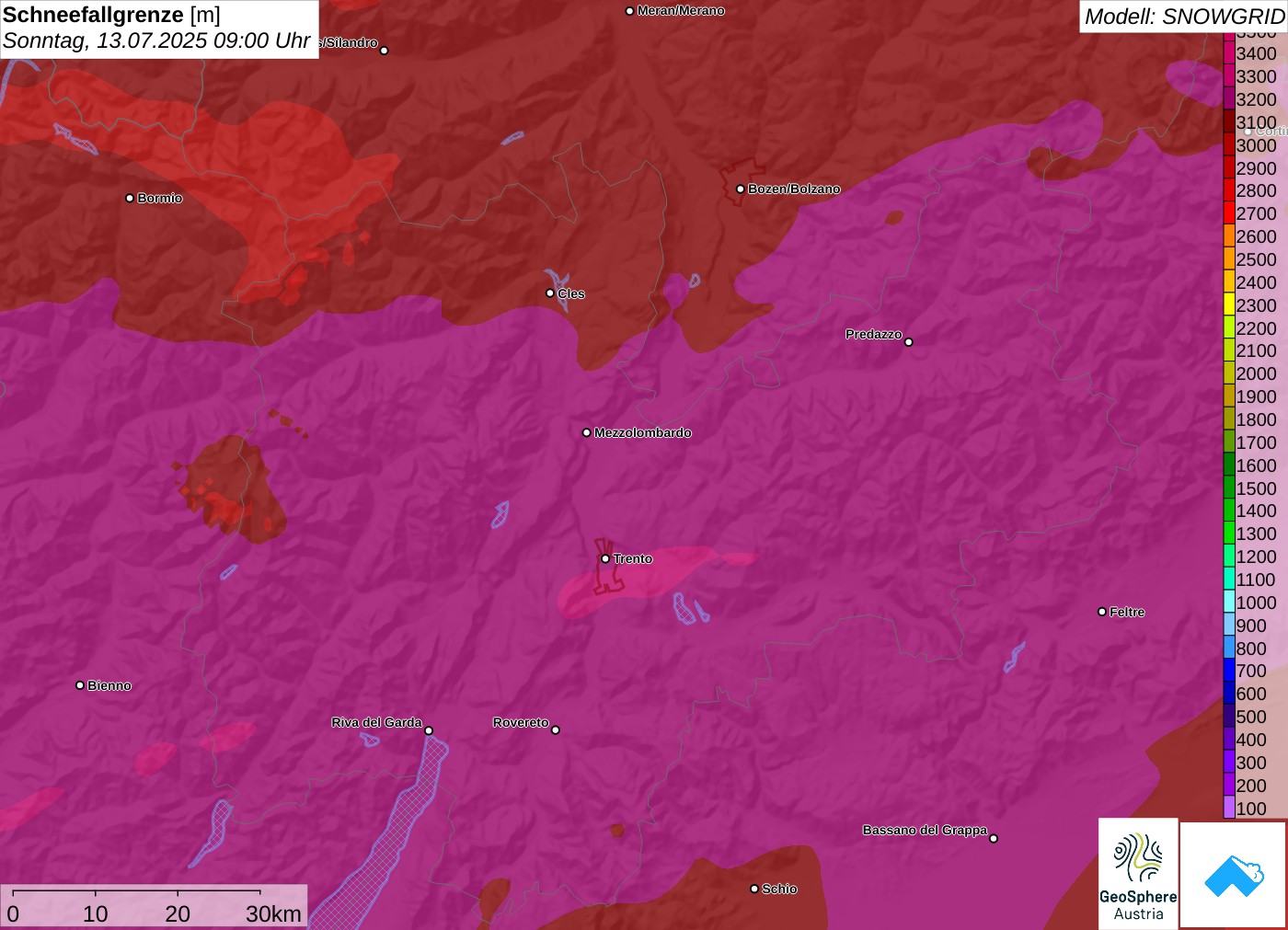This screenshot has height=930, width=1288.
Task: Click the Feltre city marker dot
Action: click(x=1102, y=612)
